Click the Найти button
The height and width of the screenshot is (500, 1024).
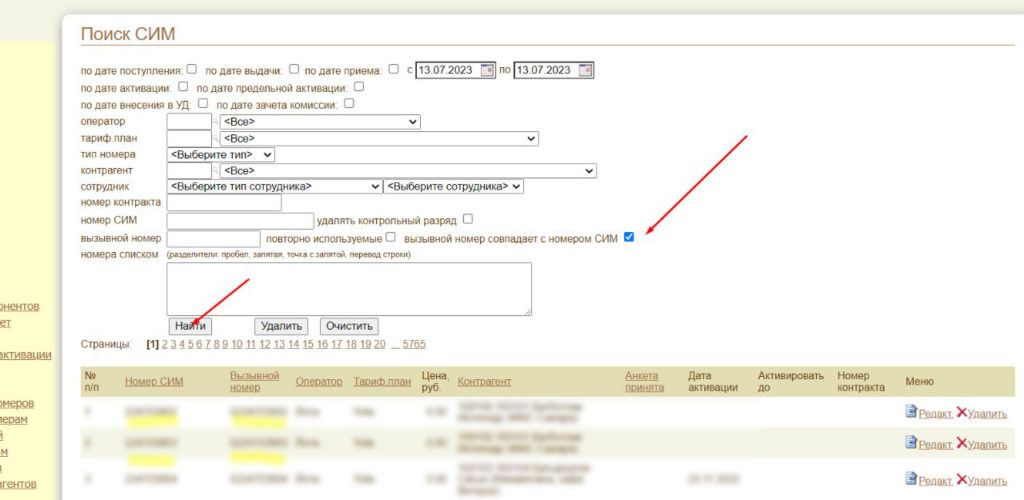(x=190, y=326)
